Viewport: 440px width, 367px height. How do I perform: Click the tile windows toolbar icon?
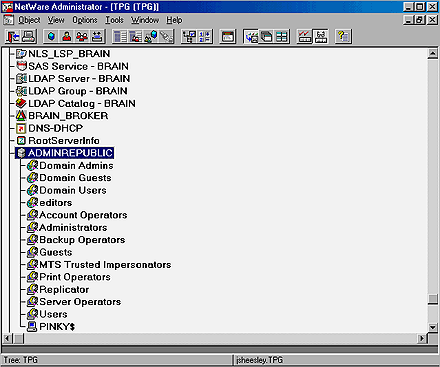(x=282, y=36)
